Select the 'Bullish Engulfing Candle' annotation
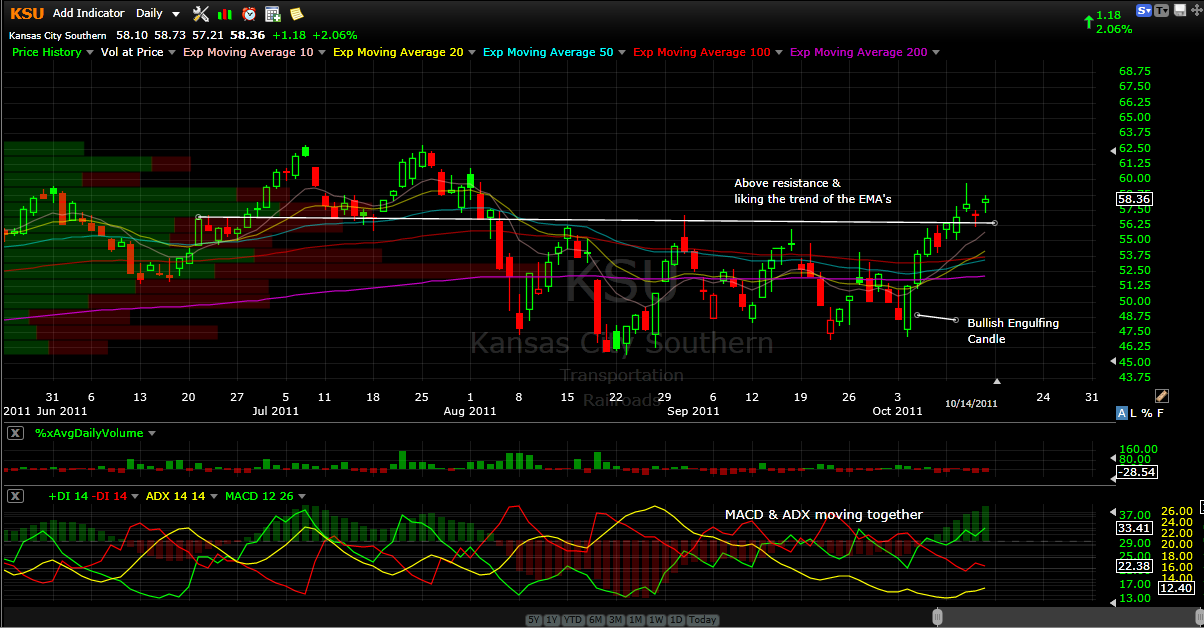 tap(1013, 331)
